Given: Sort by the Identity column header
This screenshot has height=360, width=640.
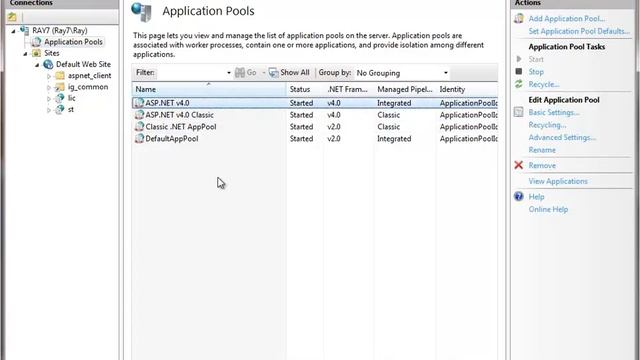Looking at the screenshot, I should pyautogui.click(x=467, y=89).
